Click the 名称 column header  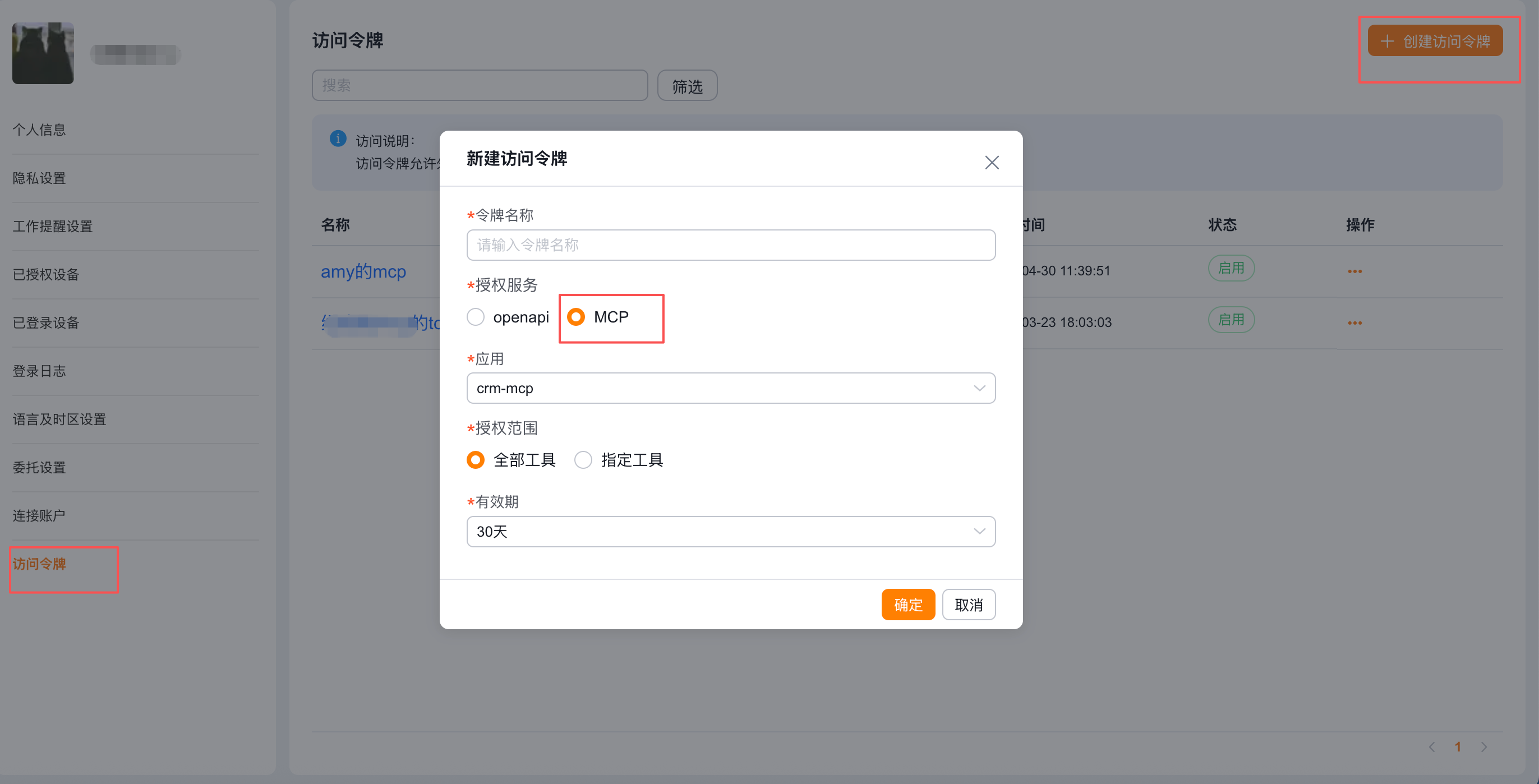(335, 225)
